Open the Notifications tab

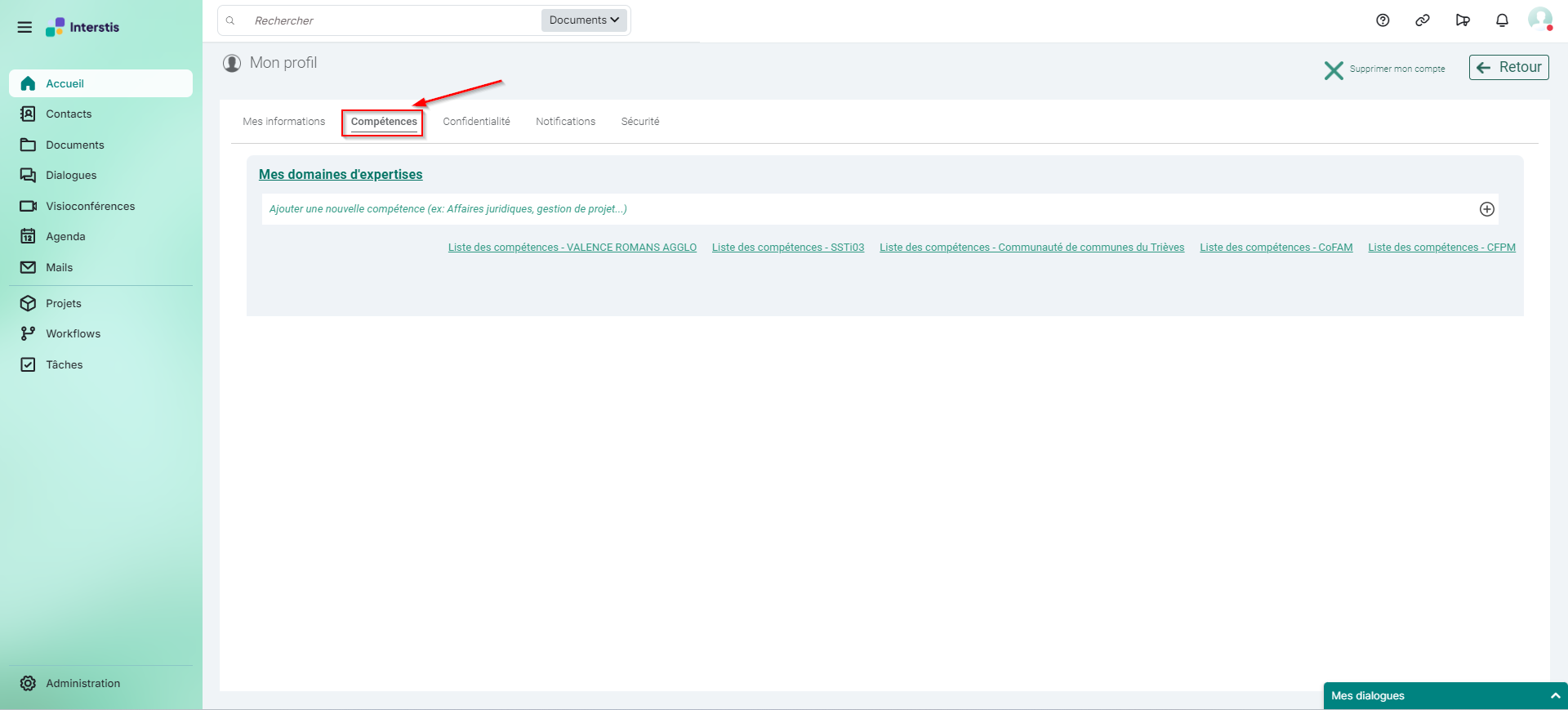[565, 122]
